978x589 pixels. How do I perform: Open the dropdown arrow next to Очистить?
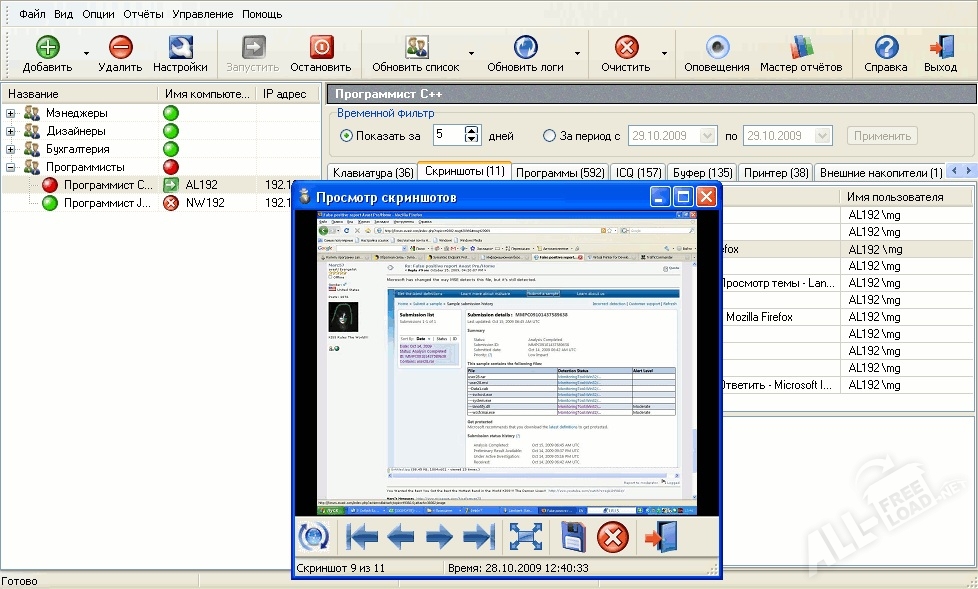point(664,53)
